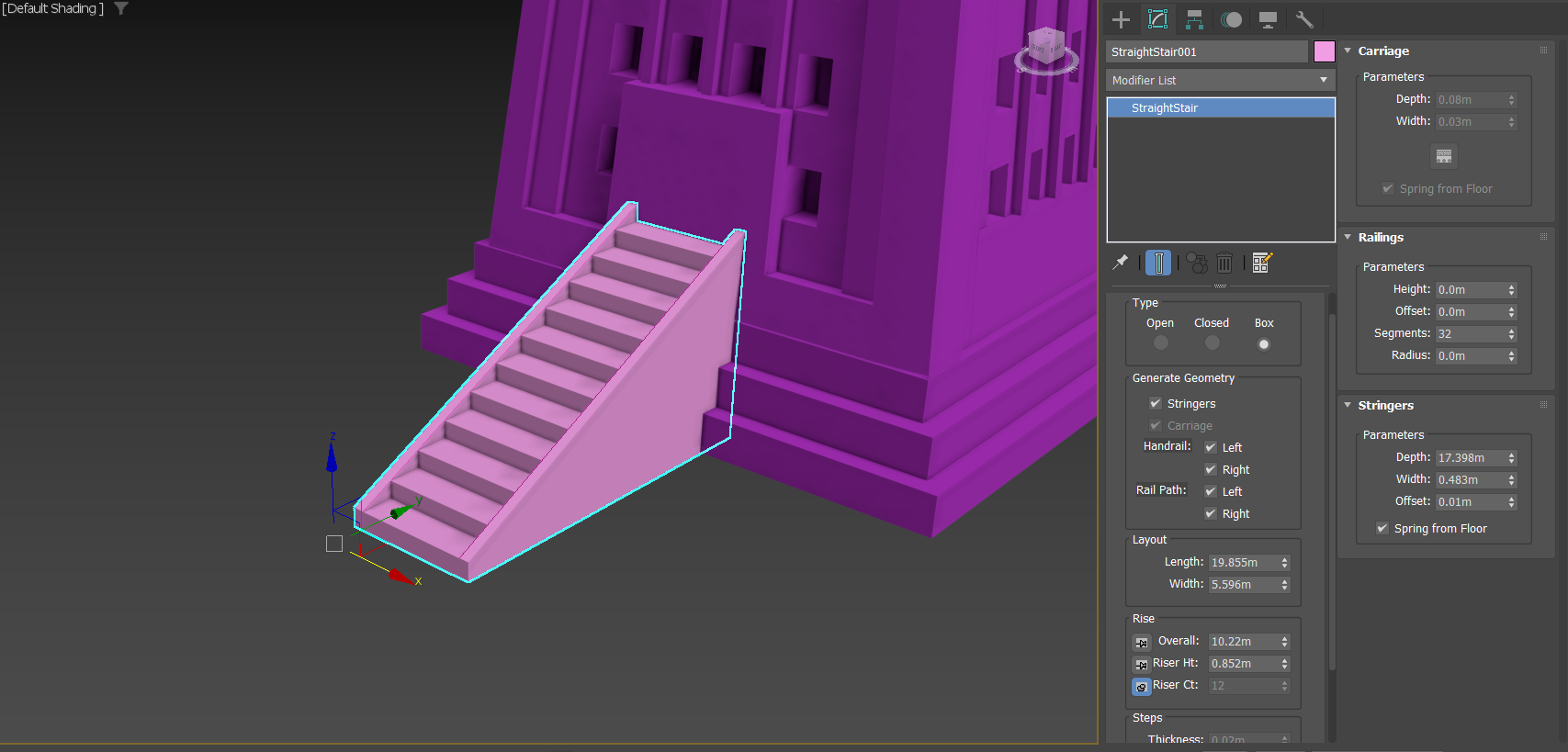Click the blue Z axis gizmo arrow

pyautogui.click(x=332, y=455)
